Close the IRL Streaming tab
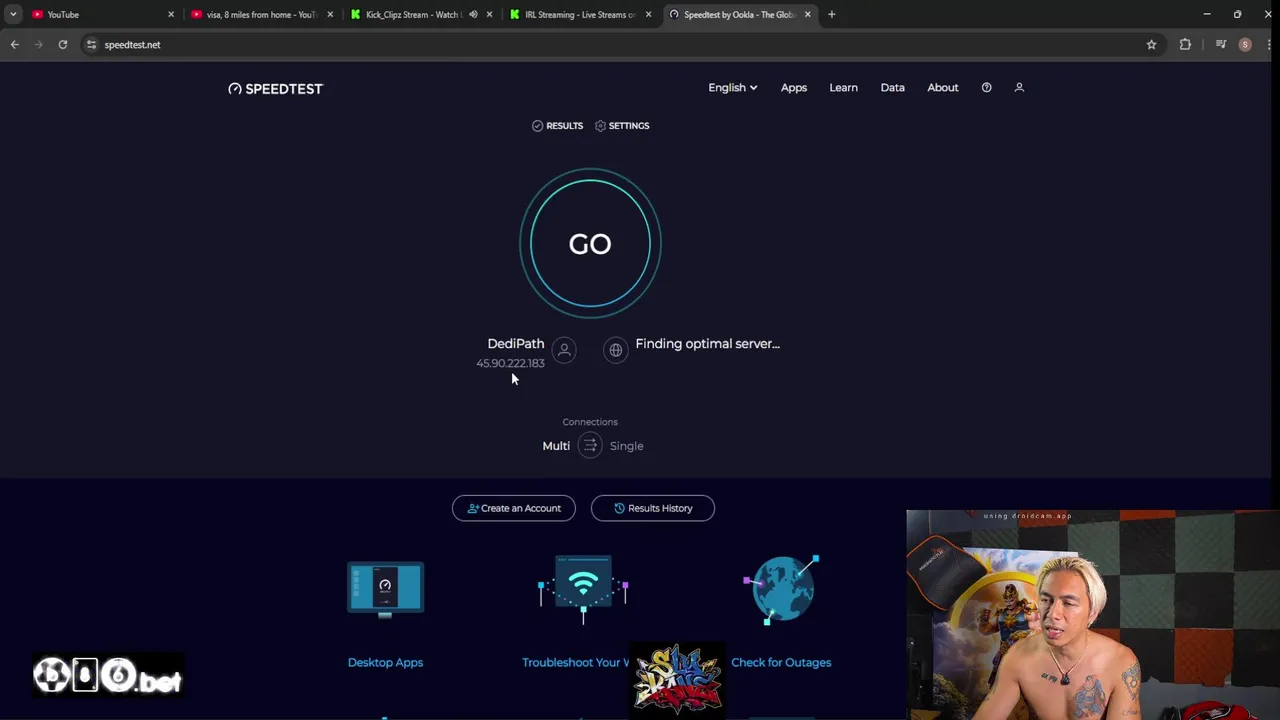This screenshot has width=1280, height=720. (x=648, y=15)
